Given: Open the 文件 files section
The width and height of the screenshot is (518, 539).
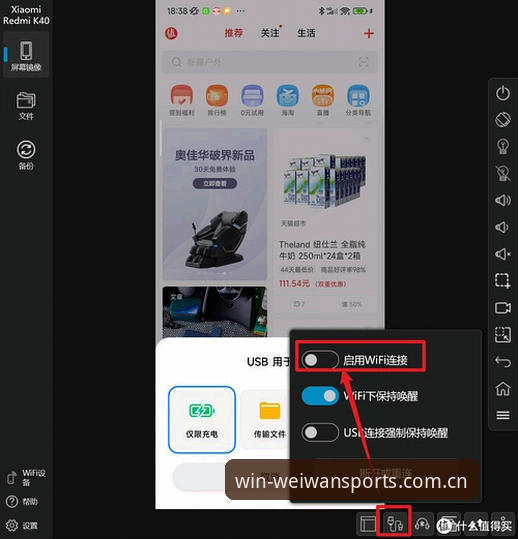Looking at the screenshot, I should 26,106.
